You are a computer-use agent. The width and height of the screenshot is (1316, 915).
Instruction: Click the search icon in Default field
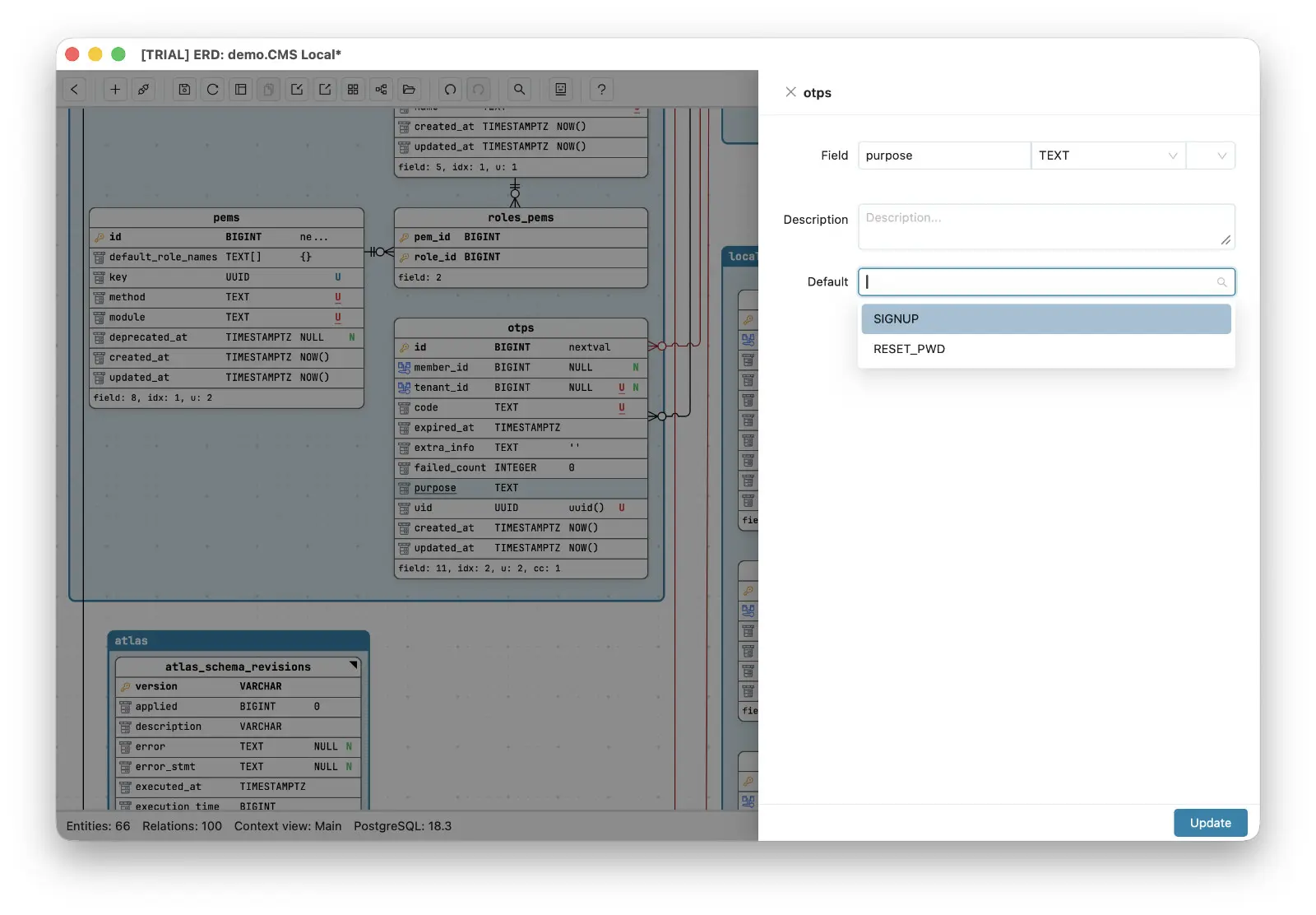click(x=1221, y=282)
